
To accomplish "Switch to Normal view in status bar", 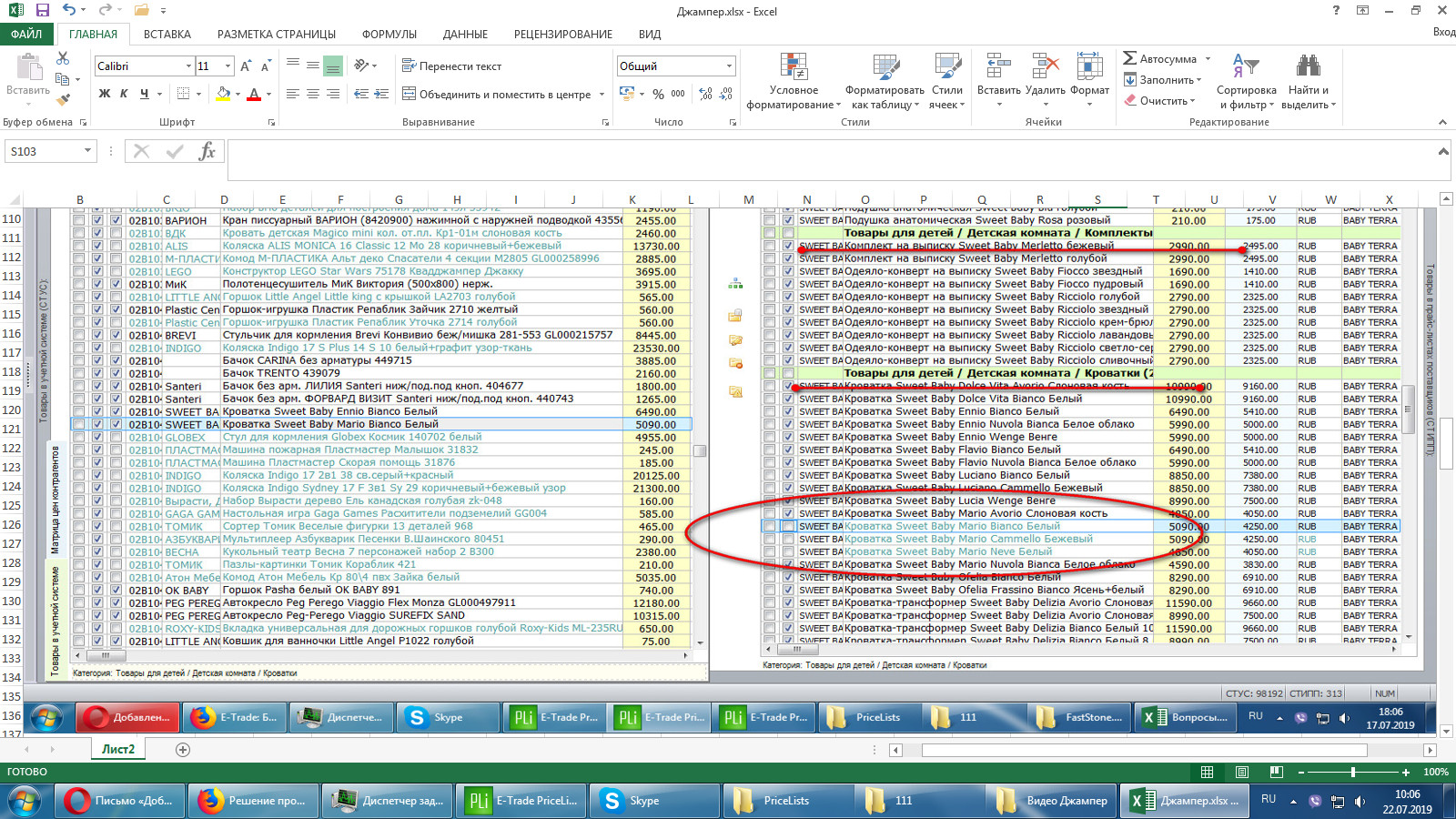I will coord(1207,772).
